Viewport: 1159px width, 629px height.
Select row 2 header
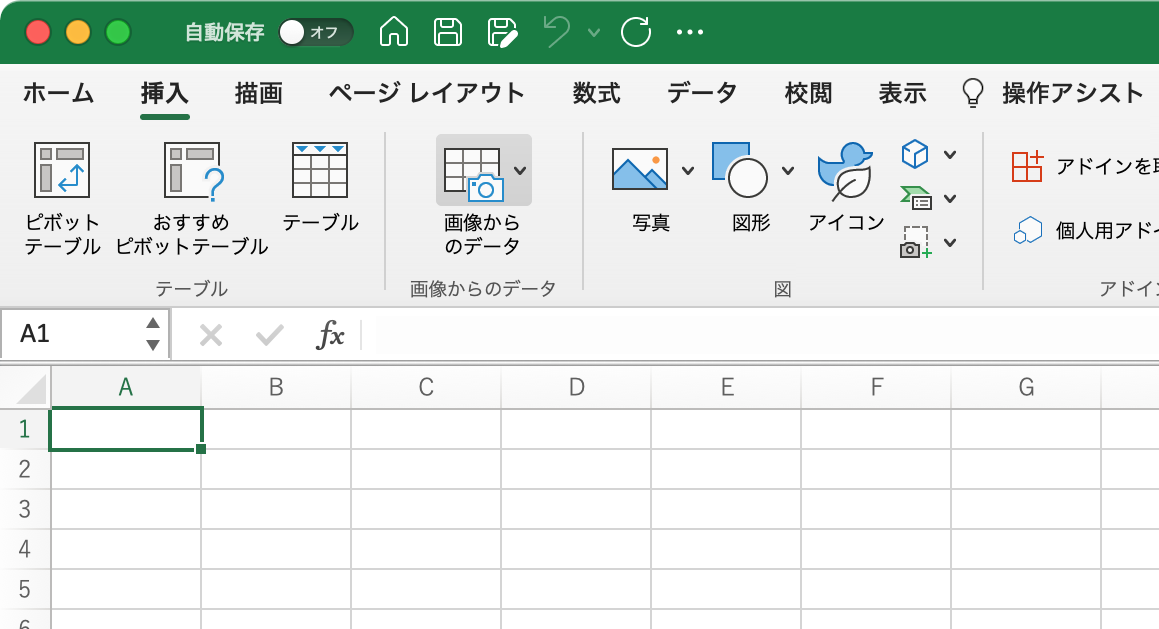pos(25,469)
